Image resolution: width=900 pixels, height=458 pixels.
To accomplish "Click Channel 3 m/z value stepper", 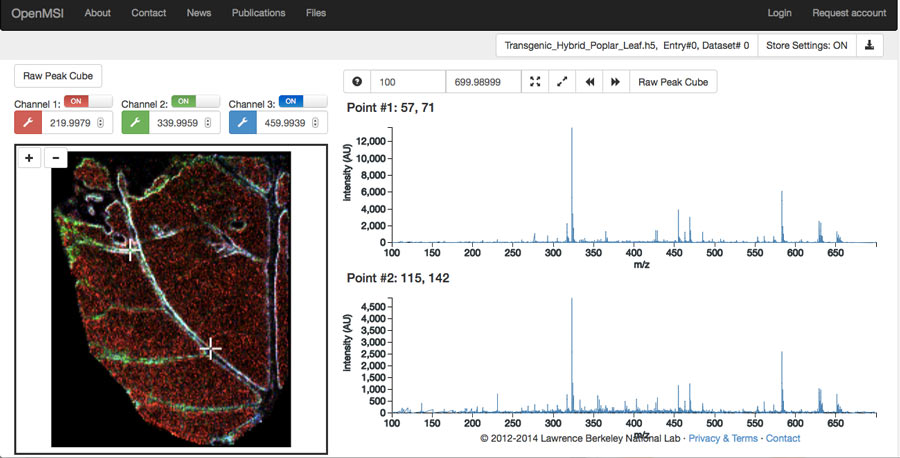I will coord(315,123).
